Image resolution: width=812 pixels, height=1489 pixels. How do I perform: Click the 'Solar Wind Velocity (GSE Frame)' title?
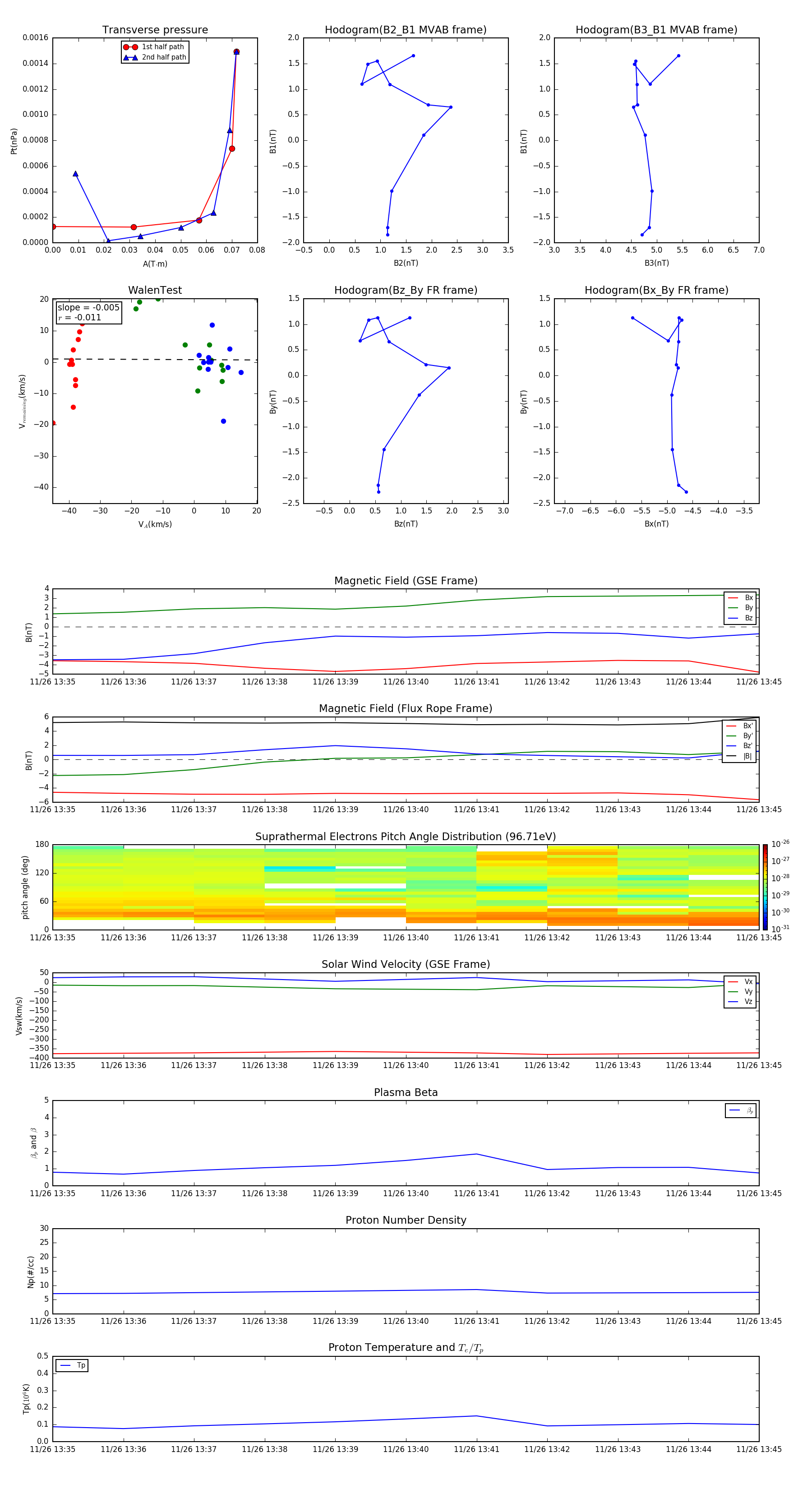[x=406, y=964]
